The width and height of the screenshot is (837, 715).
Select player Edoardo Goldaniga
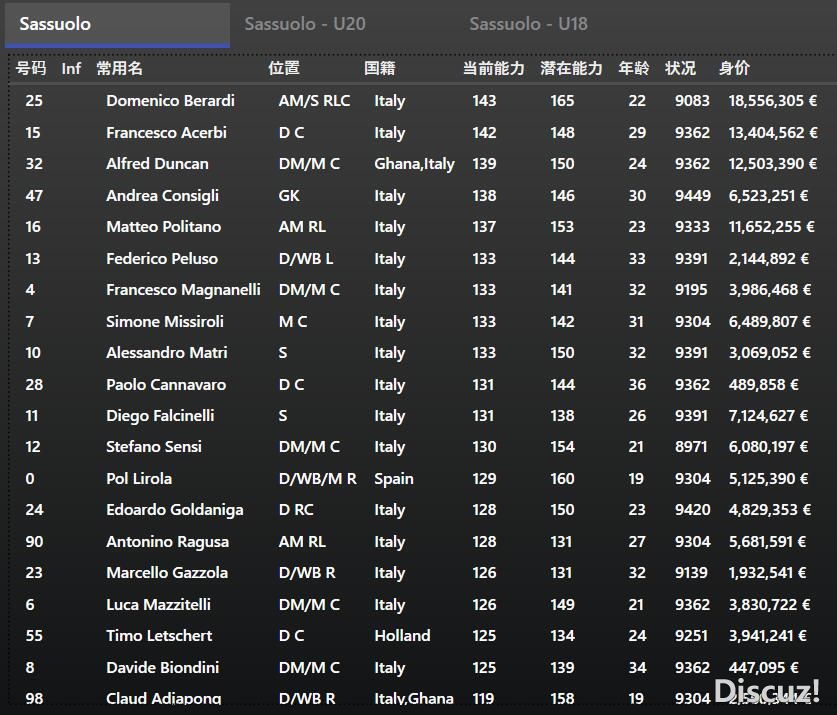coord(175,510)
